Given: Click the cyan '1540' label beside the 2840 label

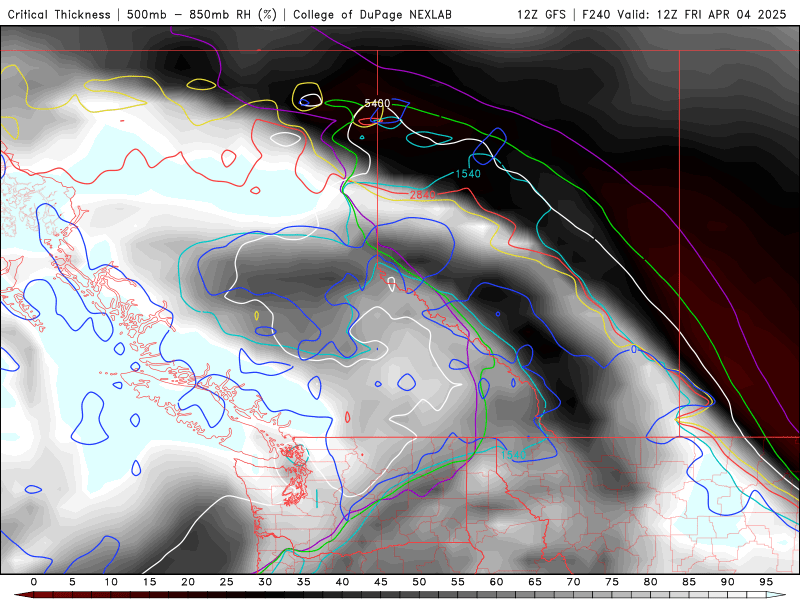Looking at the screenshot, I should [468, 174].
